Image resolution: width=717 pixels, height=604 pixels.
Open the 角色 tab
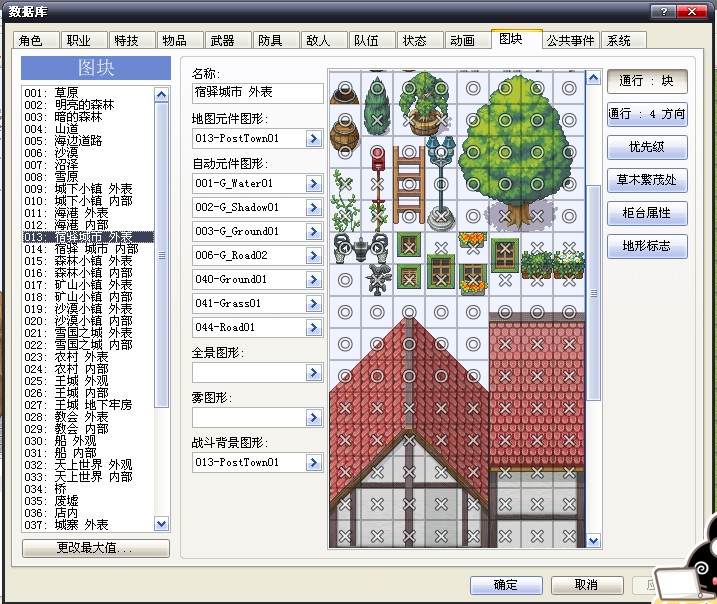coord(36,40)
